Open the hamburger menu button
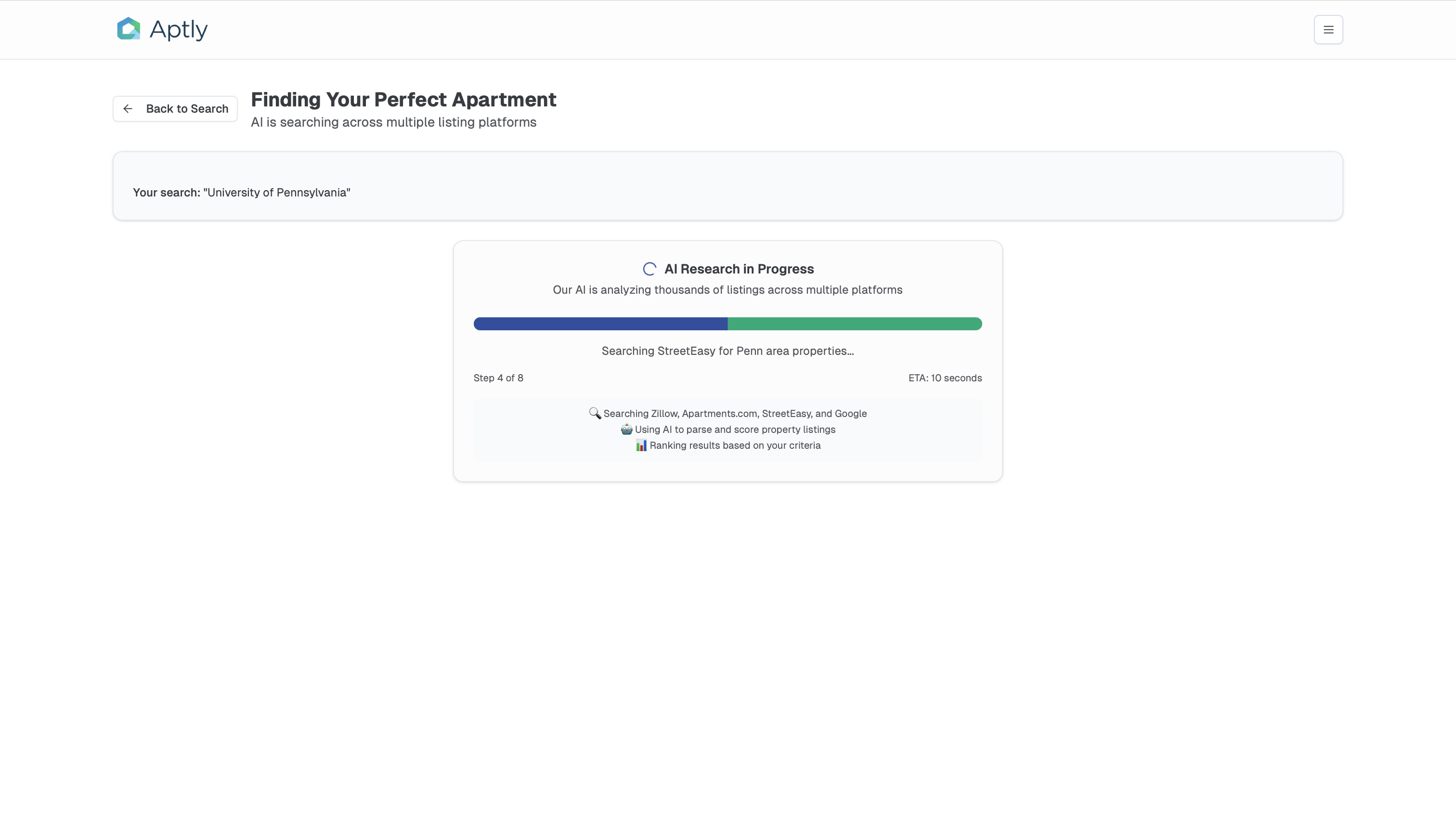 1328,30
